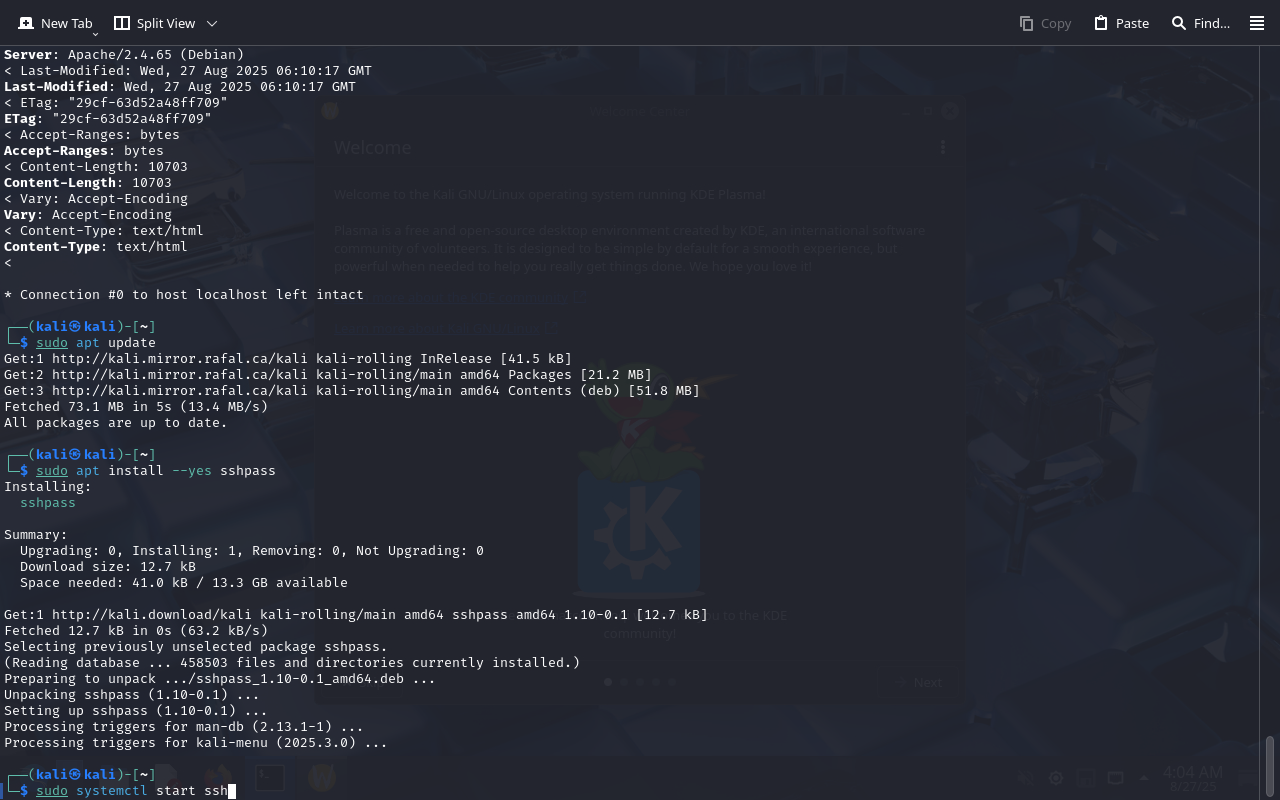Click the 'Preparing to unpack' line

click(x=220, y=678)
